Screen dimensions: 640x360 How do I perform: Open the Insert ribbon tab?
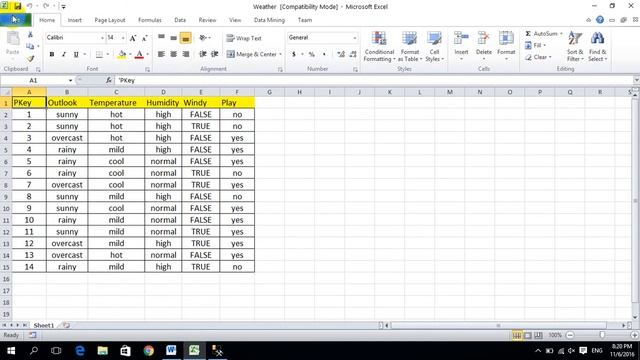tap(74, 20)
